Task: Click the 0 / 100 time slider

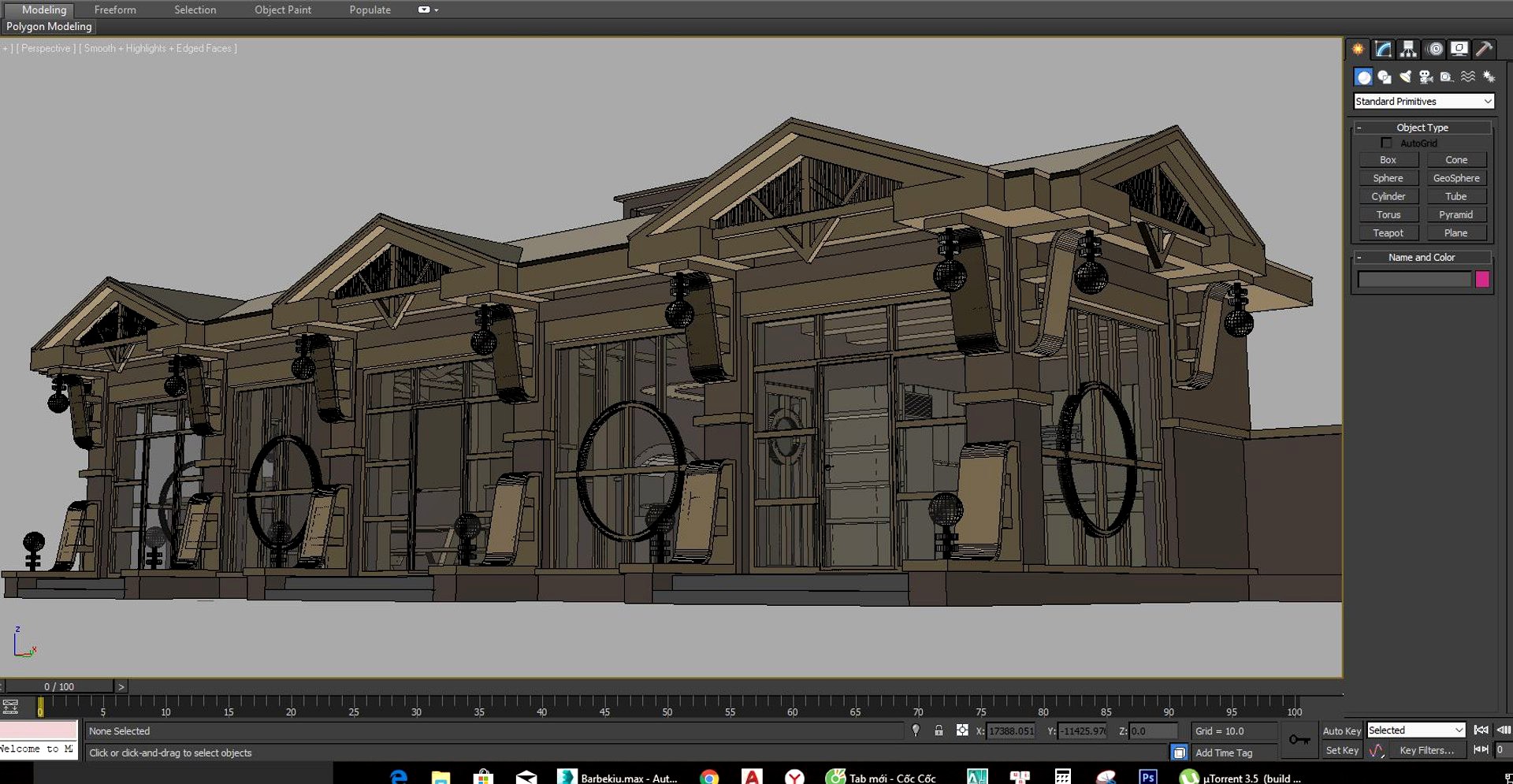Action: 59,686
